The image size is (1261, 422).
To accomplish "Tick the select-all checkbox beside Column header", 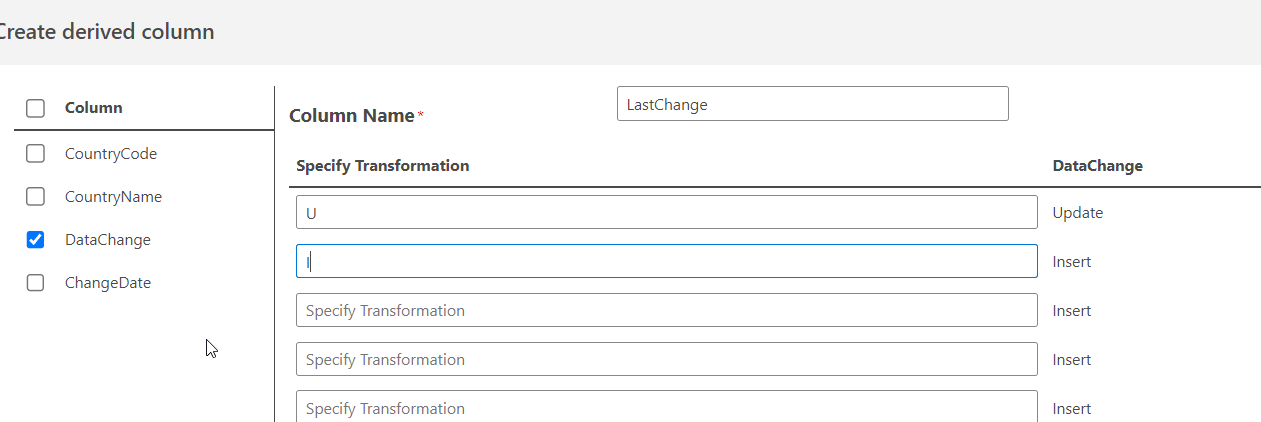I will 35,108.
